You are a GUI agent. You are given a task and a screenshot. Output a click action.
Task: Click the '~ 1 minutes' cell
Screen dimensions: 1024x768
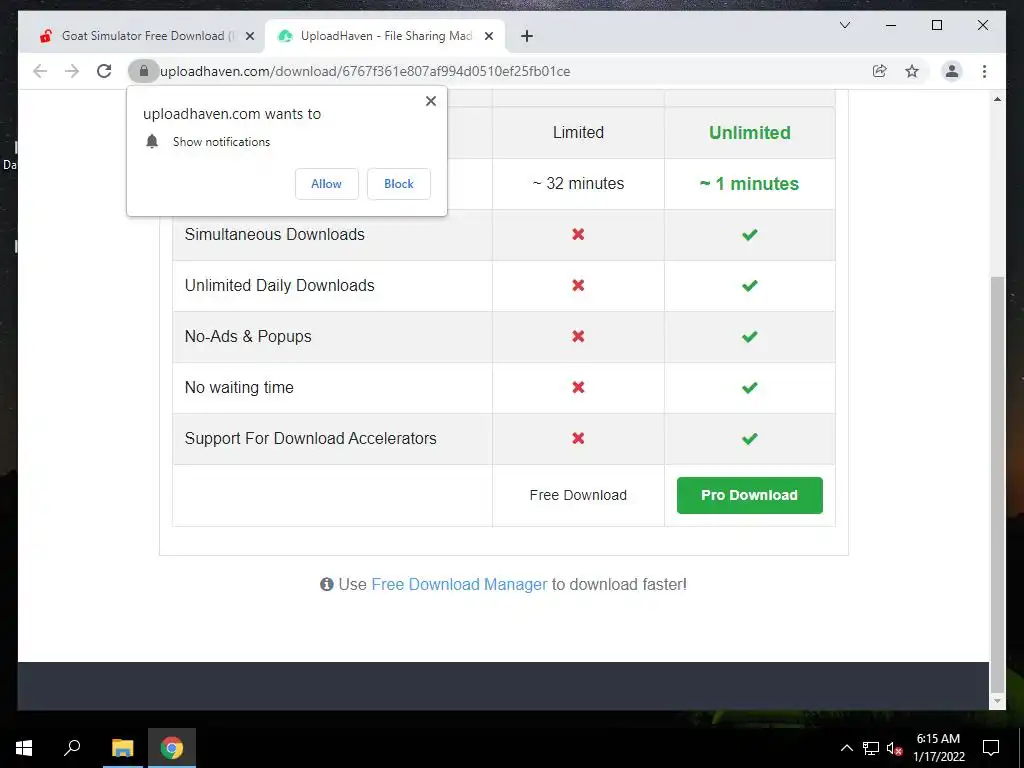click(750, 184)
